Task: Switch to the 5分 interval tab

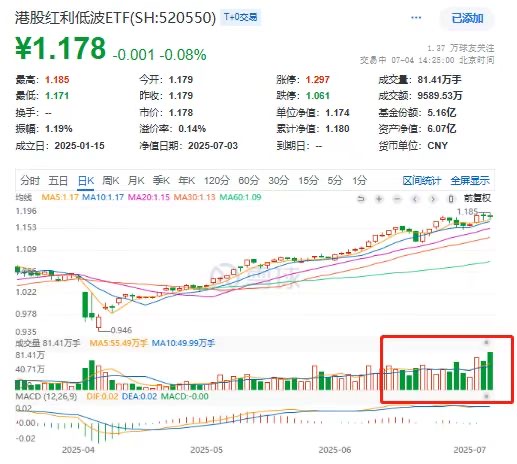Action: [x=335, y=181]
